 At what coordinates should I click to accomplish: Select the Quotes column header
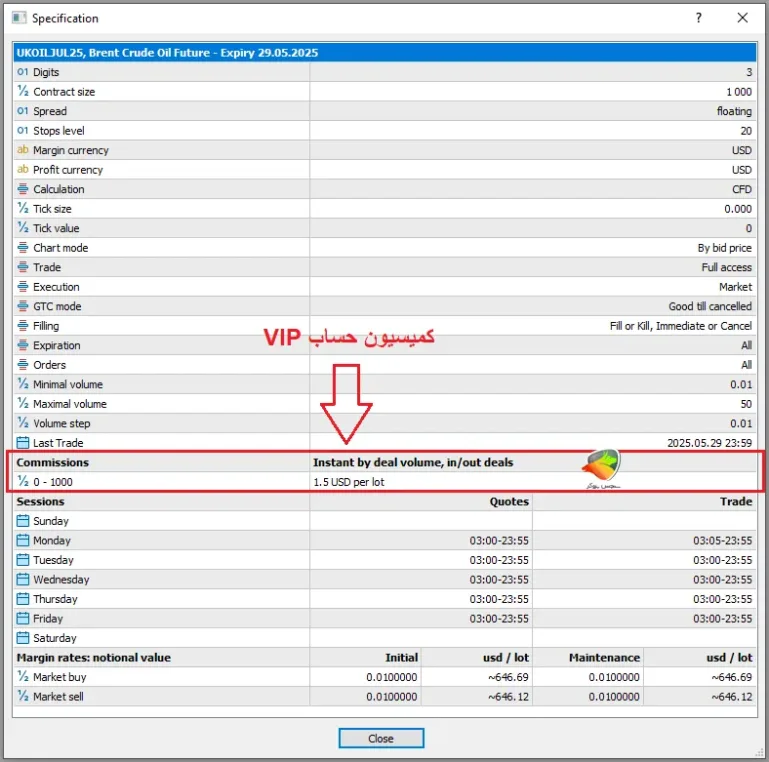[x=509, y=501]
